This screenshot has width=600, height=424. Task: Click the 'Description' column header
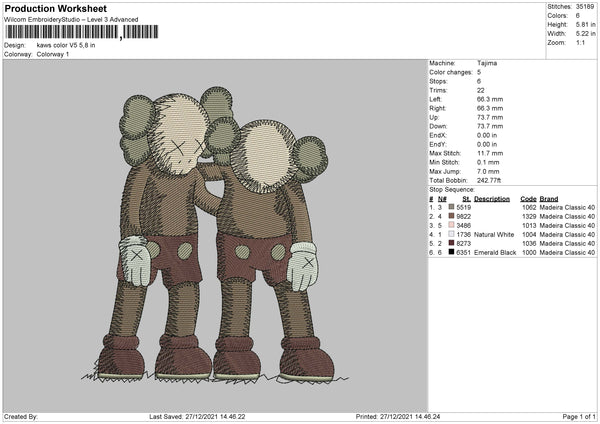pos(492,199)
